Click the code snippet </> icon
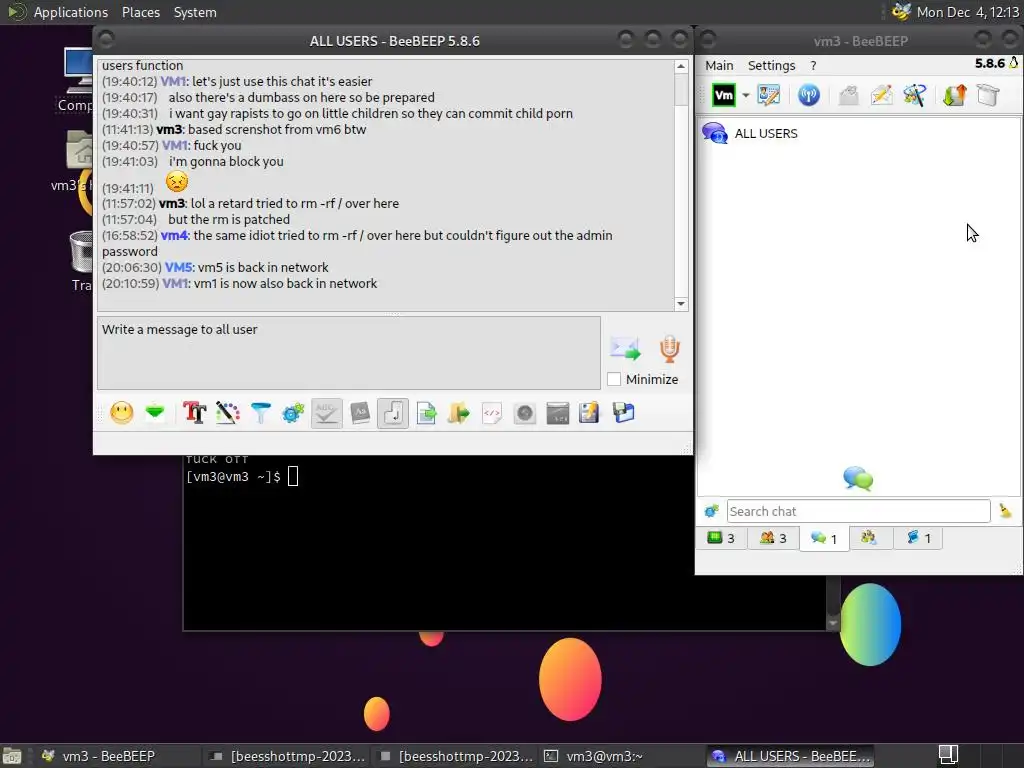This screenshot has height=768, width=1024. 492,413
